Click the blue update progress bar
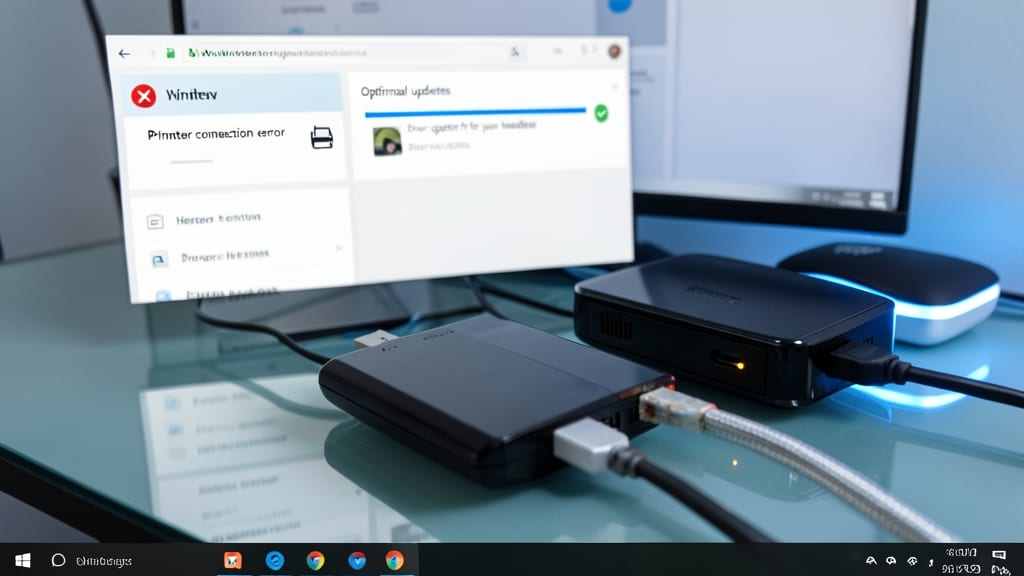Image resolution: width=1024 pixels, height=576 pixels. [x=475, y=112]
